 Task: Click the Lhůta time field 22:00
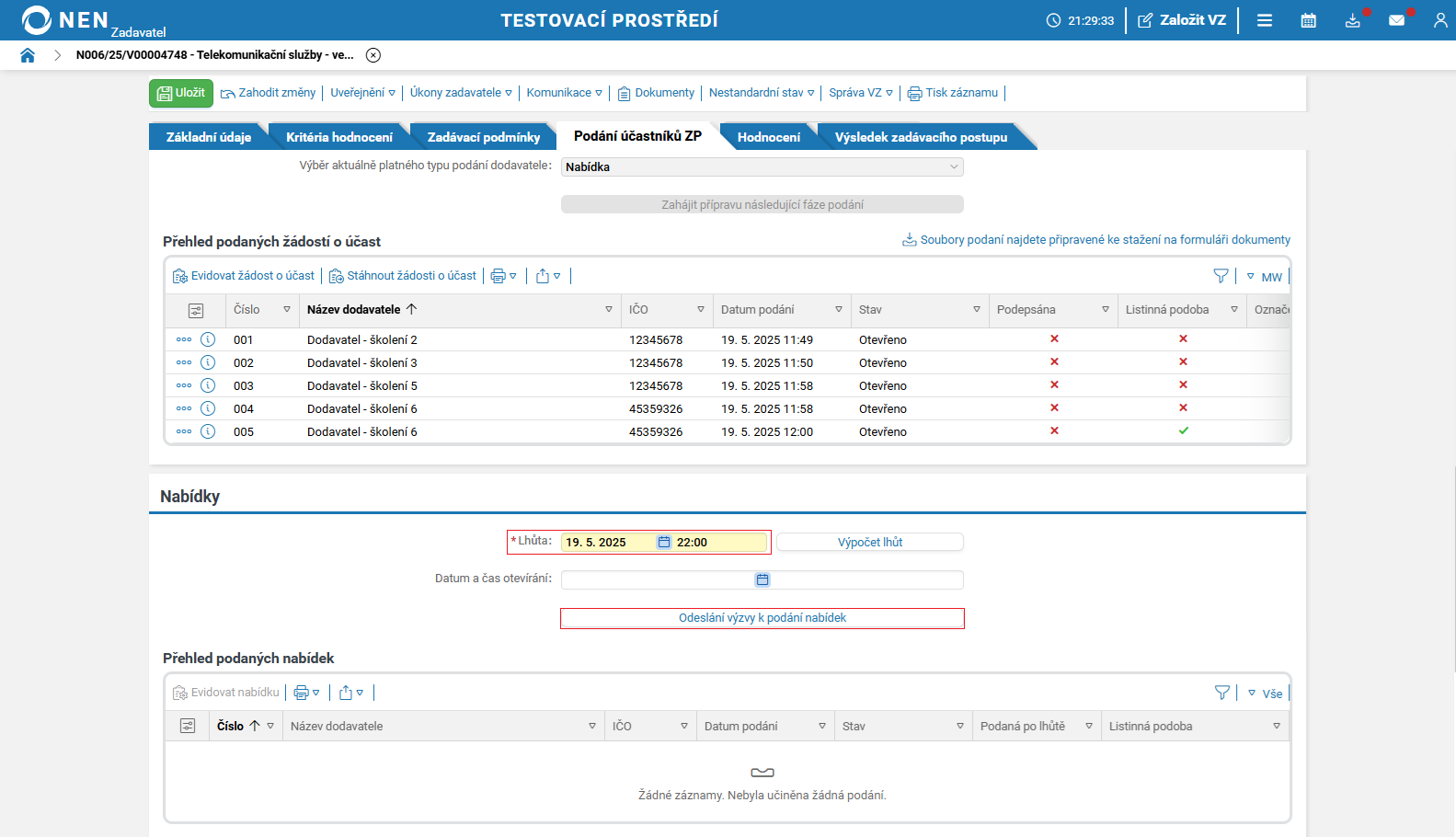(x=717, y=543)
